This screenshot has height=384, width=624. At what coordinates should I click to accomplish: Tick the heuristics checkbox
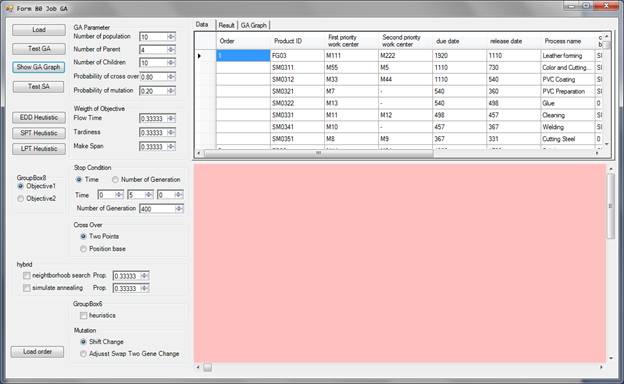[84, 316]
